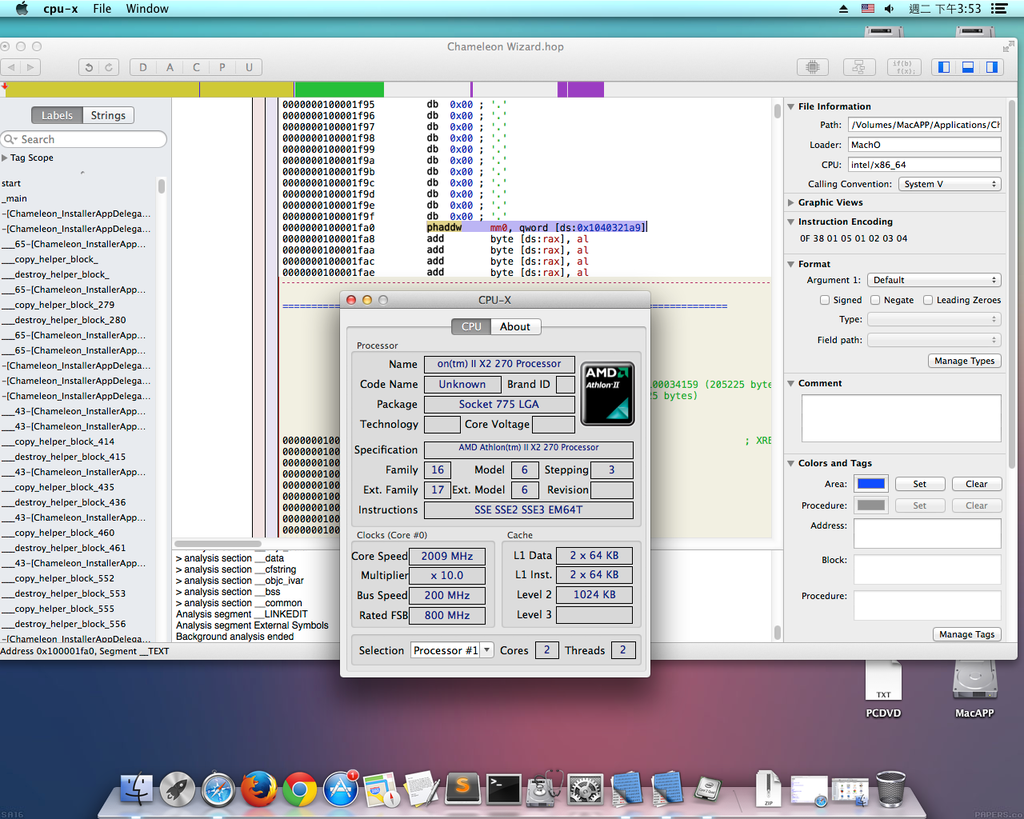Switch to control flow graph view
This screenshot has width=1024, height=819.
[x=859, y=67]
